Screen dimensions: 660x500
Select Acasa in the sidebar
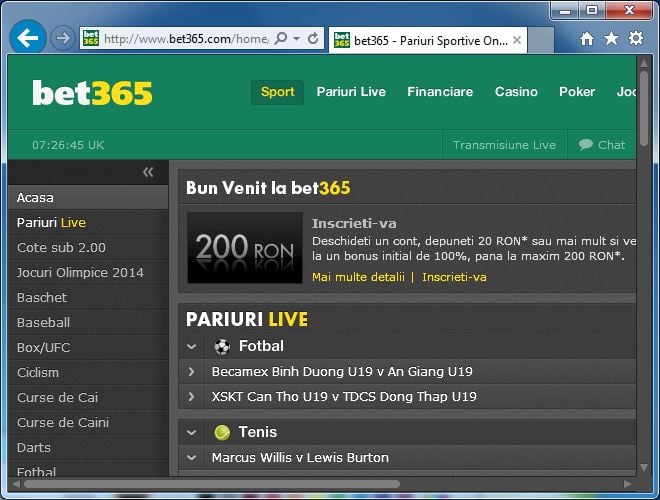88,197
